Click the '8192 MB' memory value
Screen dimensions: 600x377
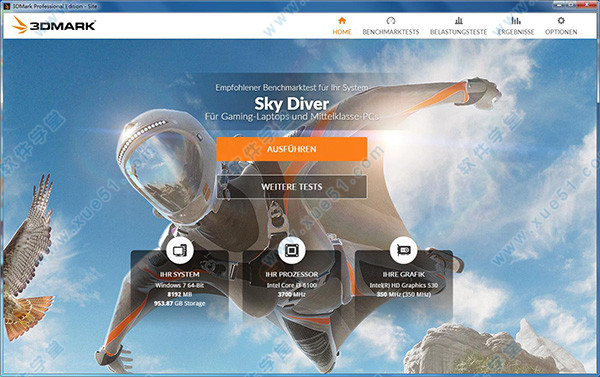click(x=179, y=294)
